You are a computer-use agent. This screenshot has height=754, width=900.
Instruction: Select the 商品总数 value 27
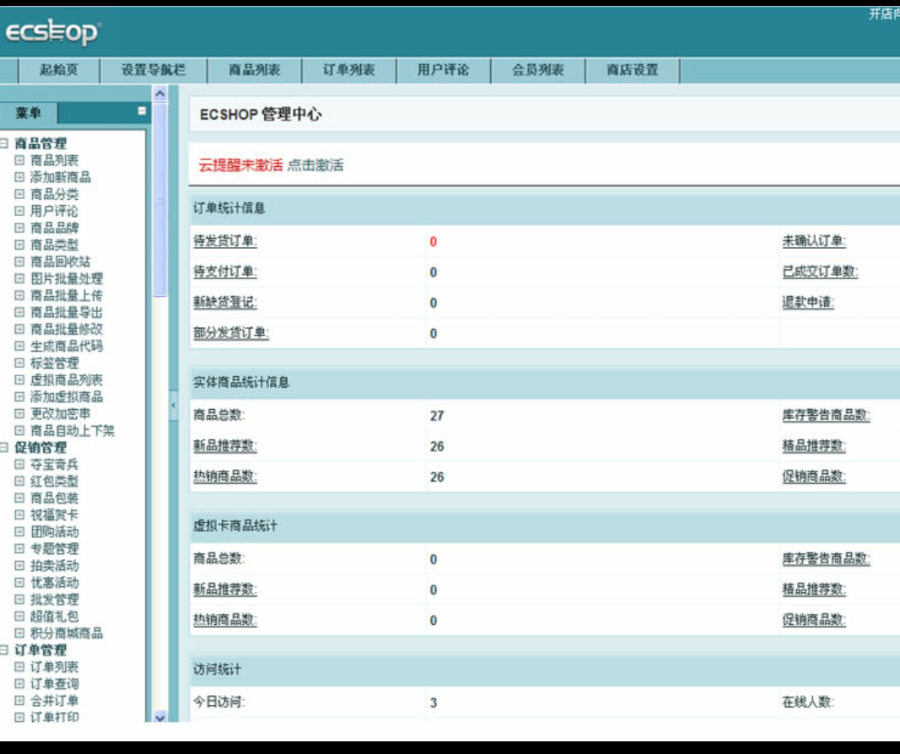[x=437, y=415]
